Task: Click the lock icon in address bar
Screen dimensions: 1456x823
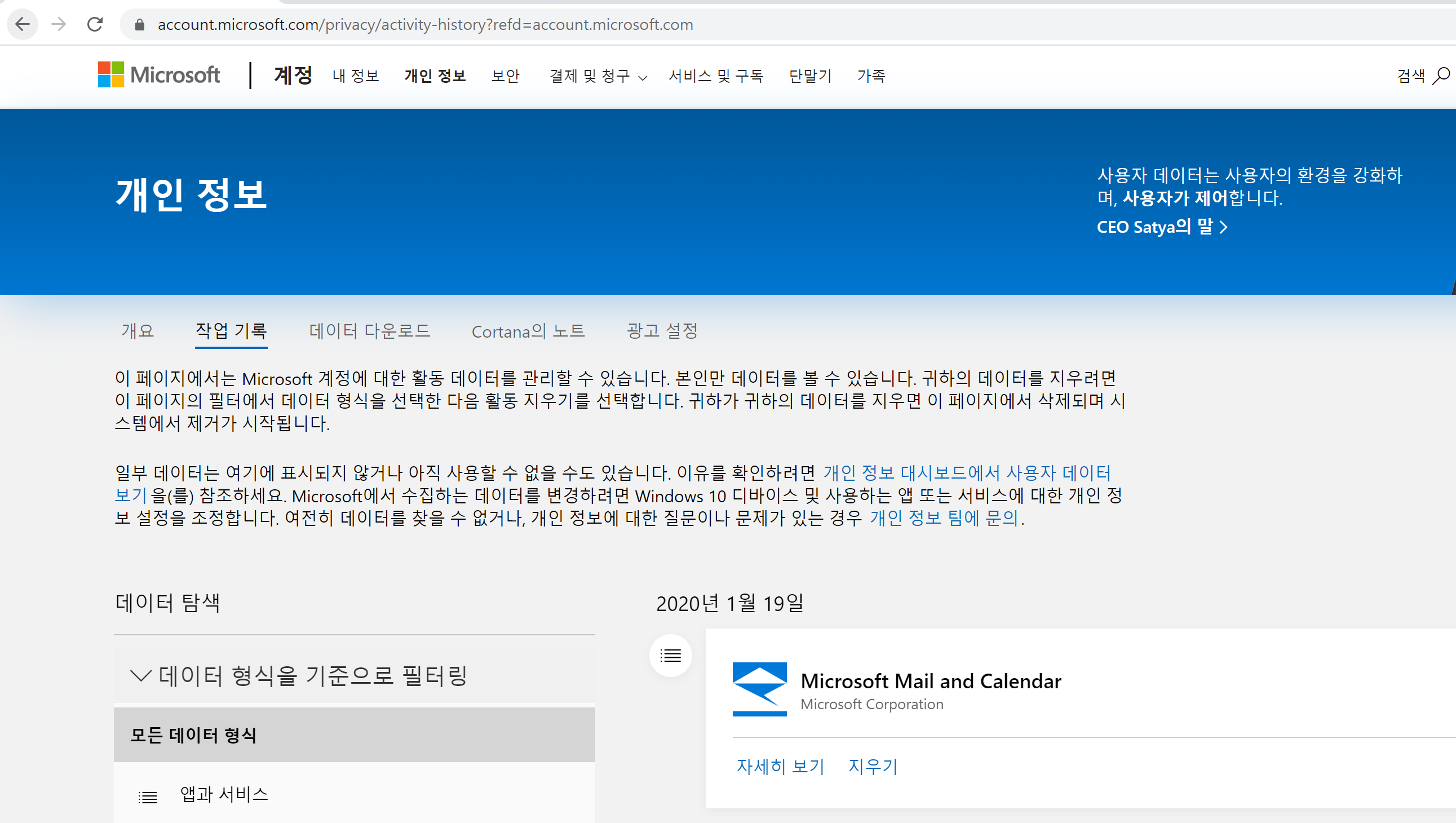Action: [140, 25]
